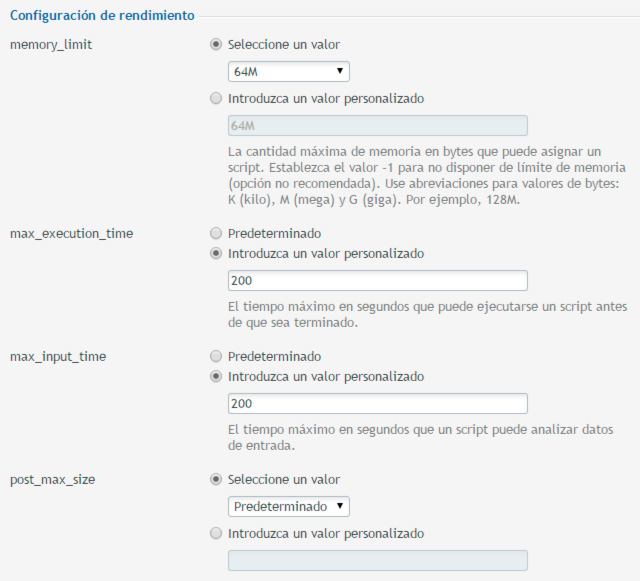This screenshot has height=581, width=640.
Task: Select memory_limit 'Seleccione un valor' radio button
Action: 216,44
